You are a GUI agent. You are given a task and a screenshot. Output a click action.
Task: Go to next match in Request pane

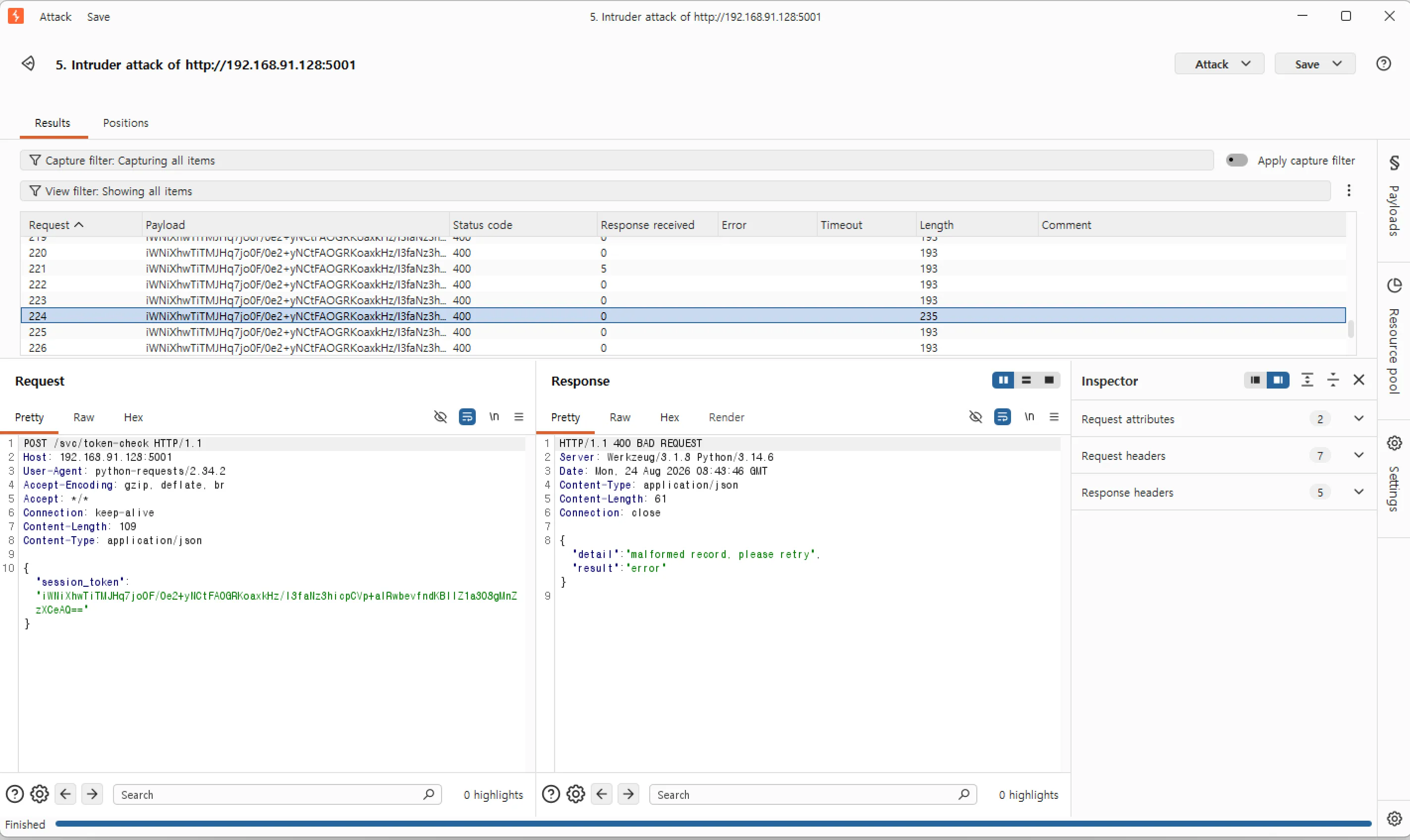[x=92, y=794]
